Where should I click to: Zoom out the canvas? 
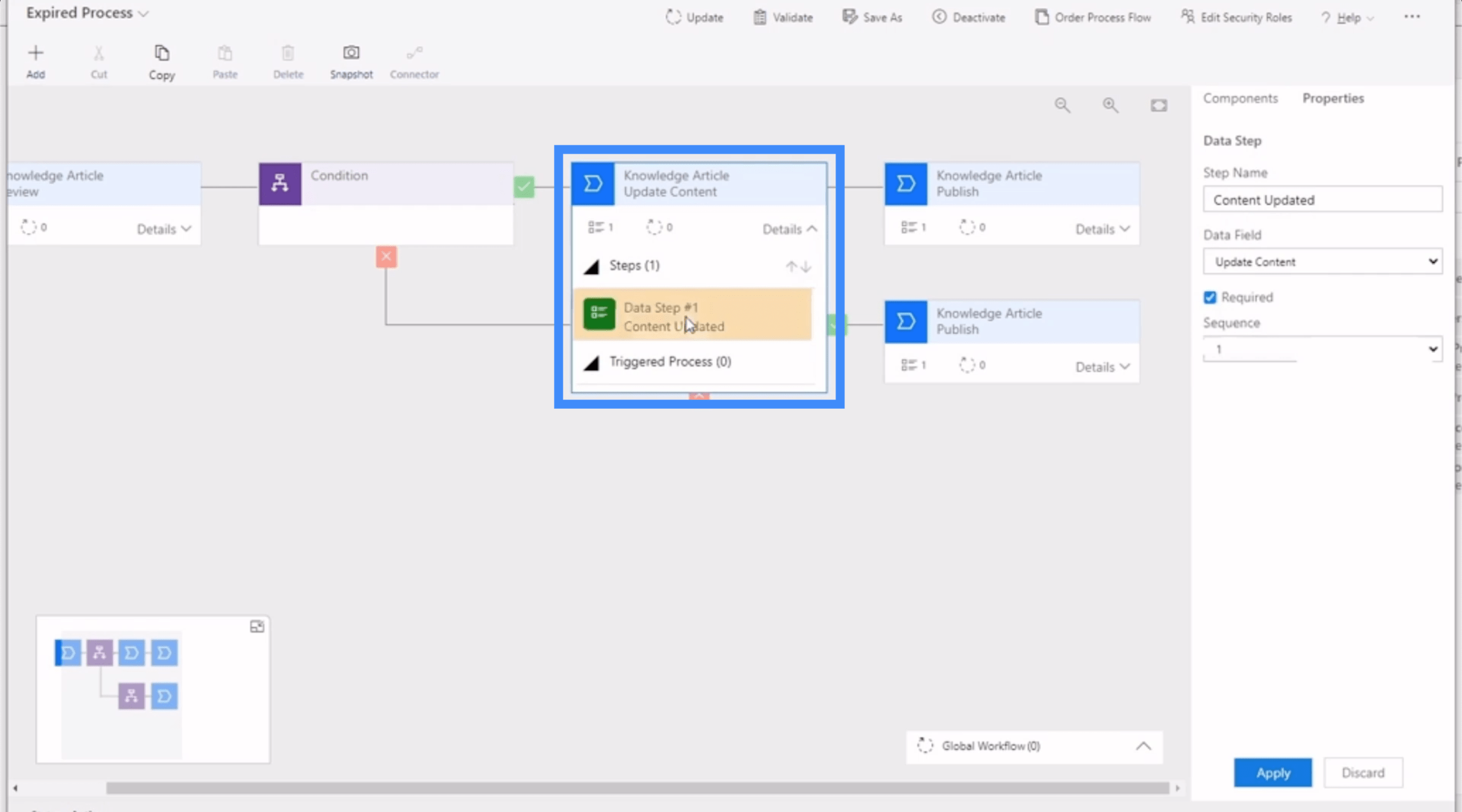pos(1062,105)
